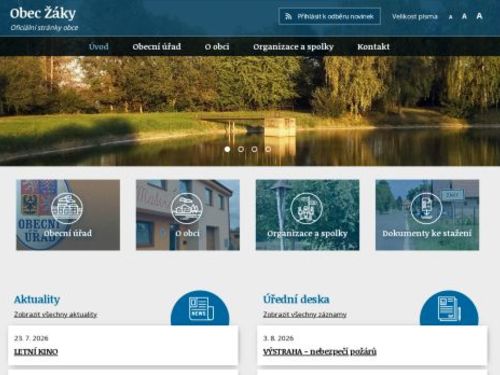Show the first slide via carousel dot
This screenshot has height=375, width=500.
(227, 149)
